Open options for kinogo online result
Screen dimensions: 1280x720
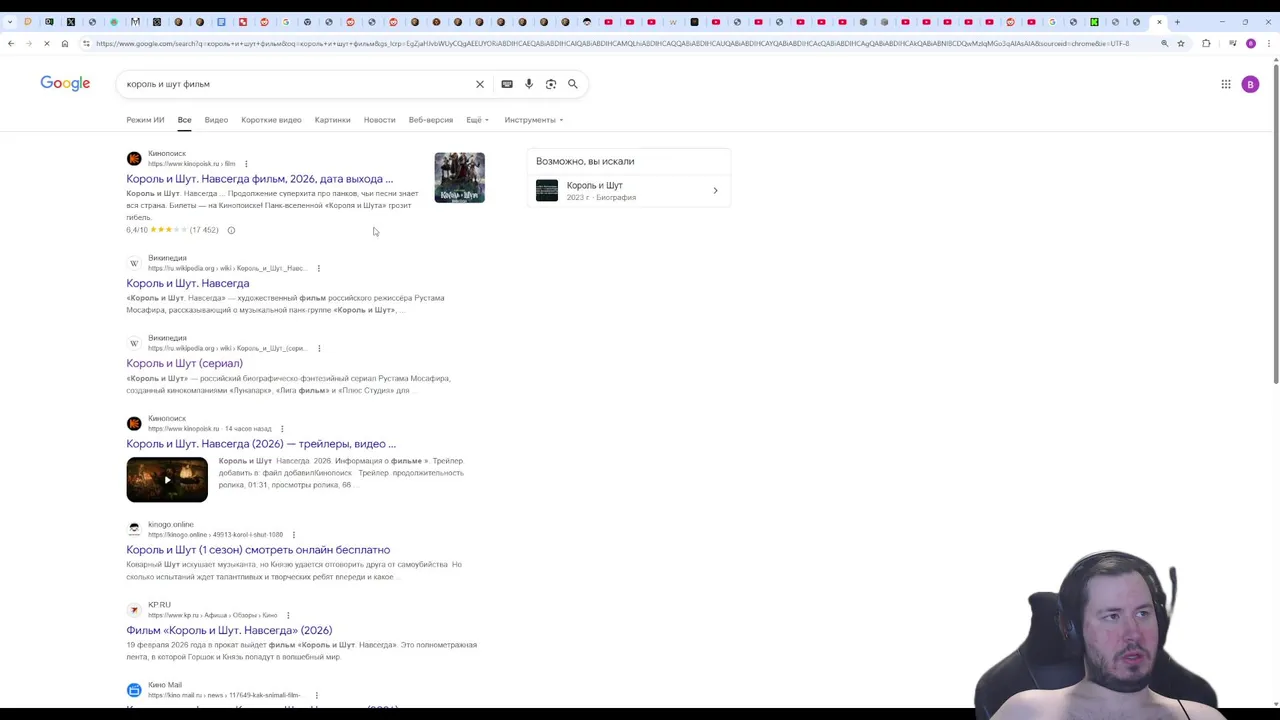(294, 535)
